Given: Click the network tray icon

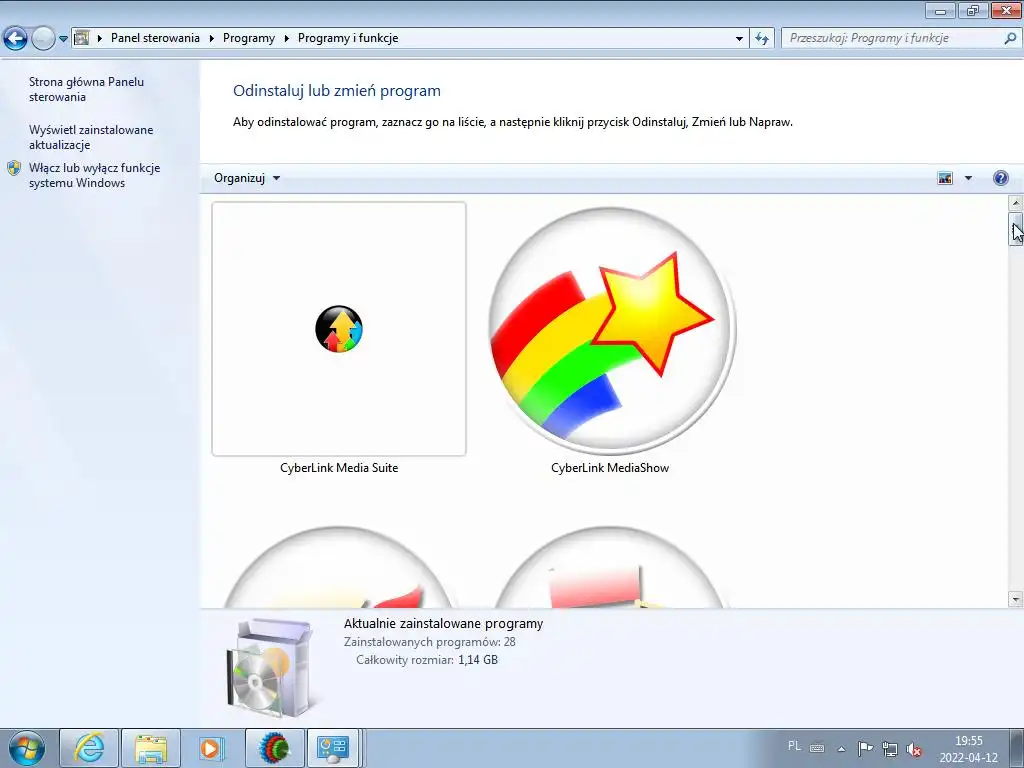Looking at the screenshot, I should pyautogui.click(x=889, y=748).
